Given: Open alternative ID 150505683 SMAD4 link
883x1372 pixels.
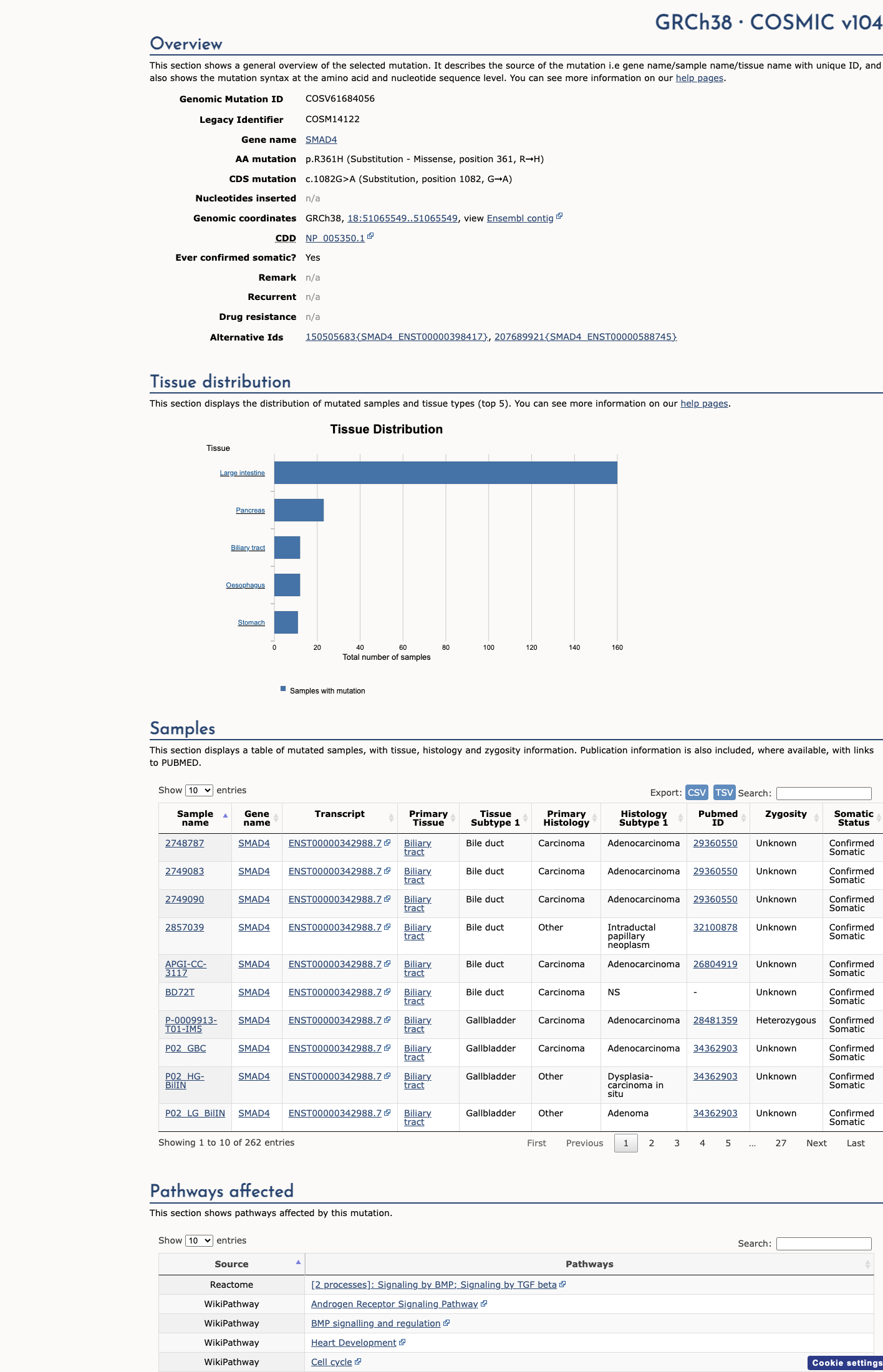Looking at the screenshot, I should pos(397,337).
